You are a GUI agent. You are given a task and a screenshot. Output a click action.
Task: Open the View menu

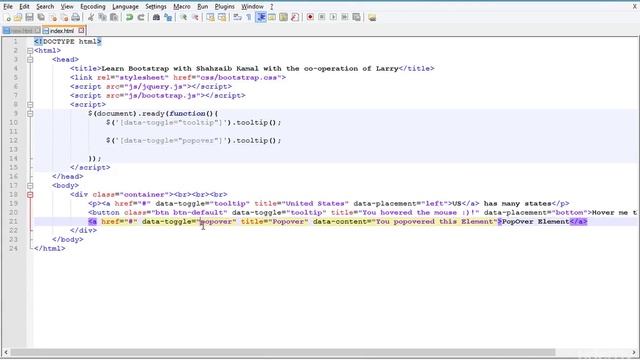pyautogui.click(x=67, y=7)
